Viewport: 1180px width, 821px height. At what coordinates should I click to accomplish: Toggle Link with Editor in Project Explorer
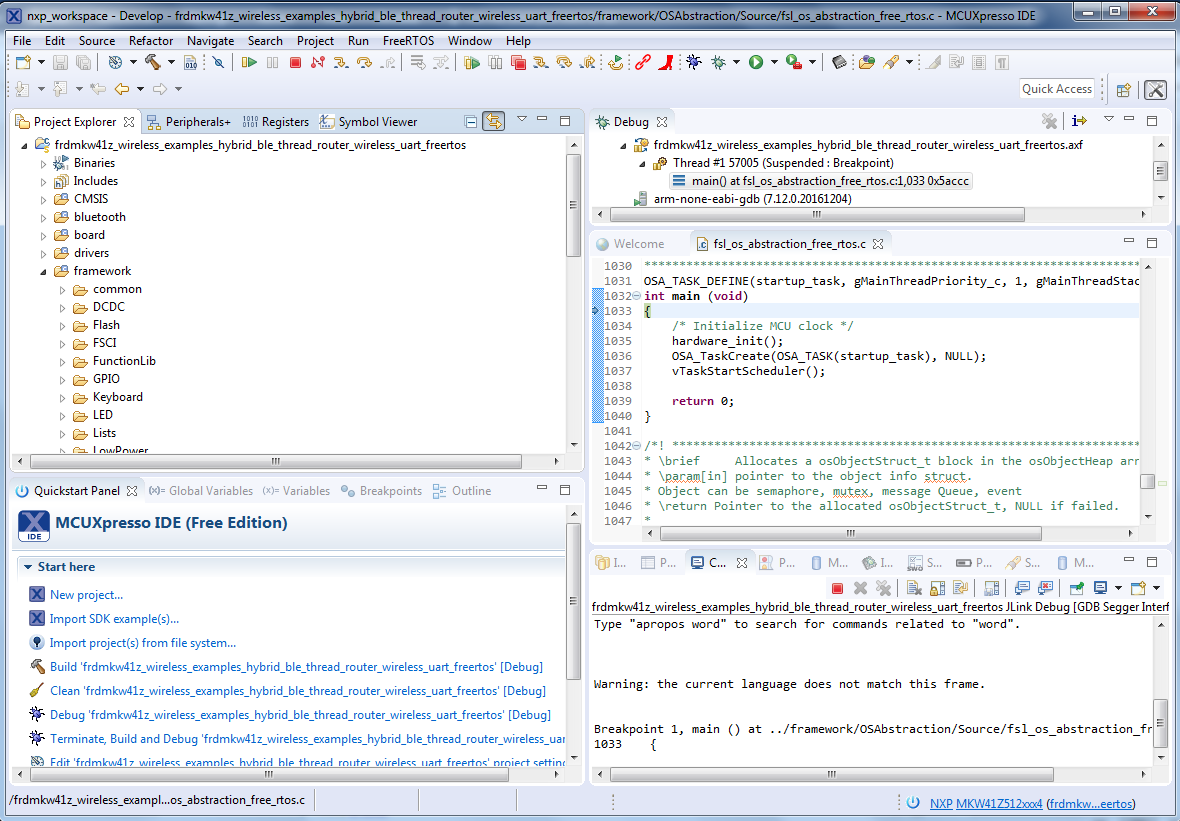[493, 122]
